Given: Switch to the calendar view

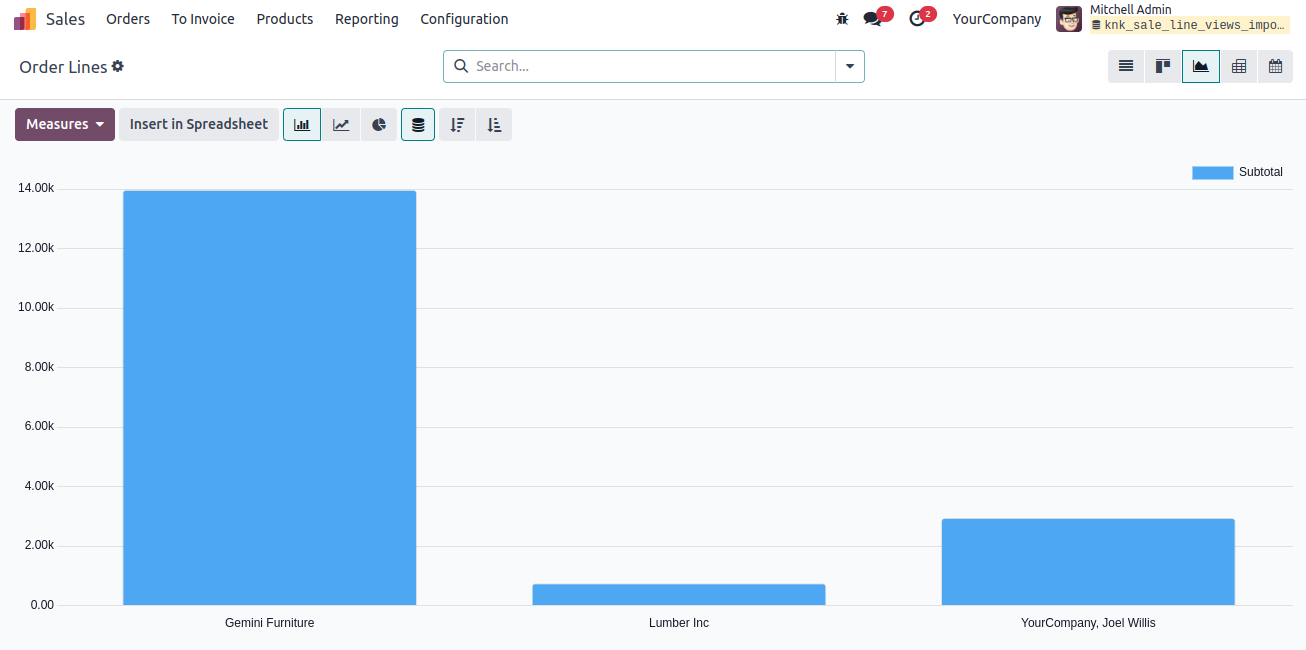Looking at the screenshot, I should click(x=1275, y=66).
